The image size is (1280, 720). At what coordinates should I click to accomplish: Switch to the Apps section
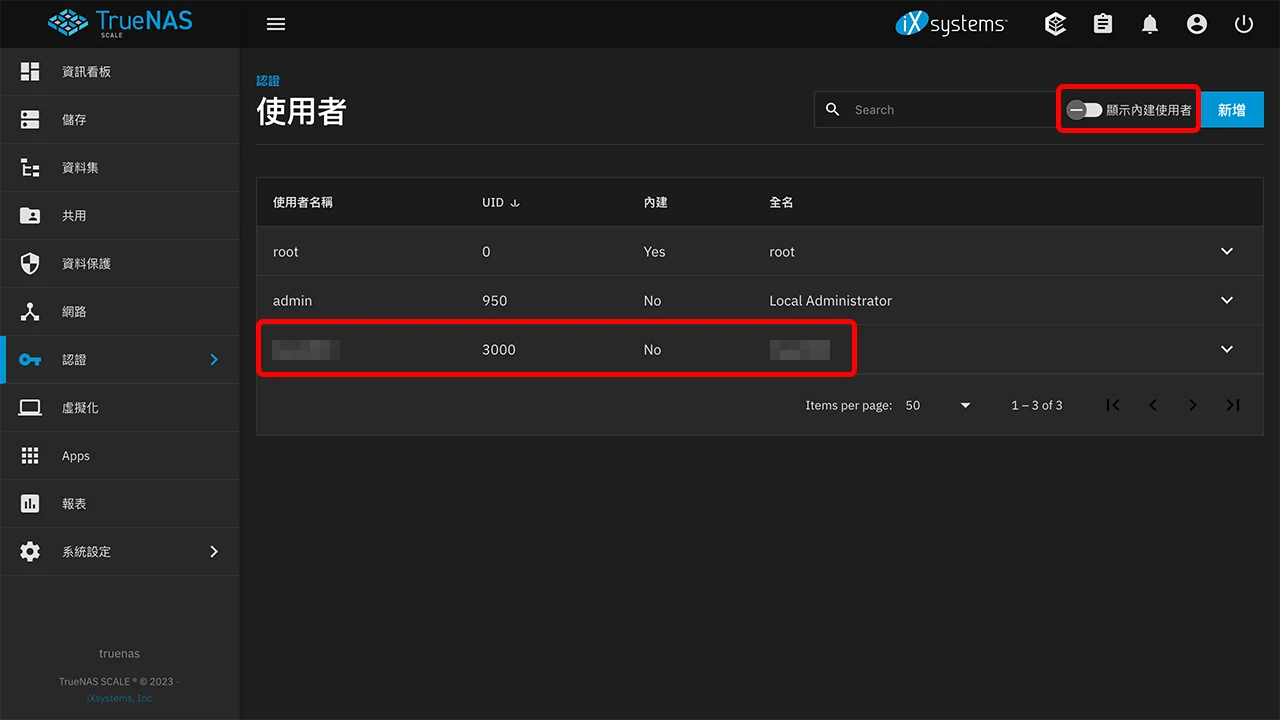coord(29,455)
